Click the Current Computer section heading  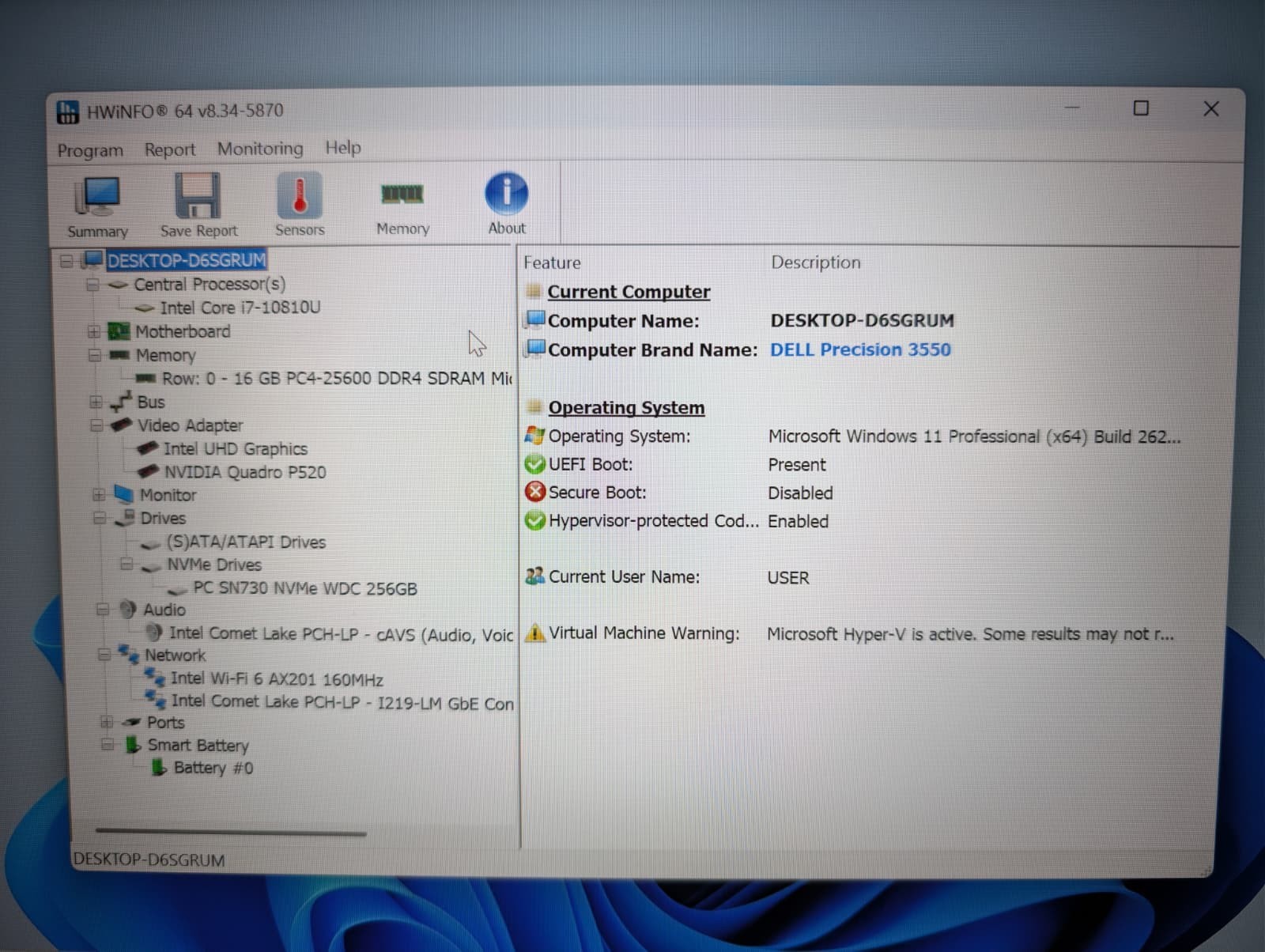(629, 292)
